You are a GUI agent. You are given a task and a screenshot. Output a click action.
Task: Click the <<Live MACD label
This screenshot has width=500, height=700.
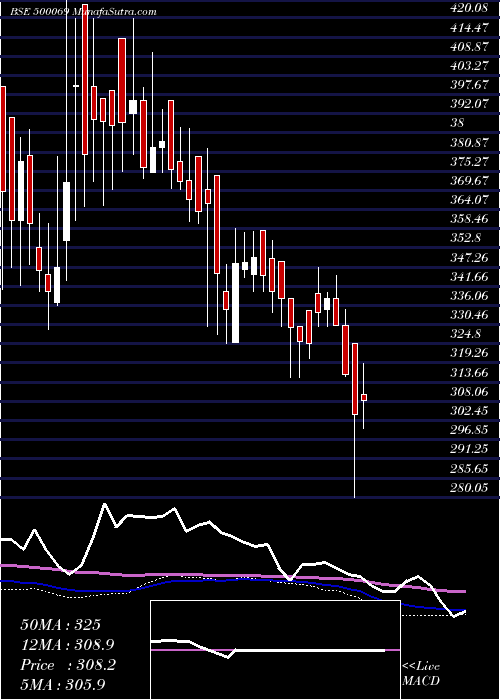point(421,674)
